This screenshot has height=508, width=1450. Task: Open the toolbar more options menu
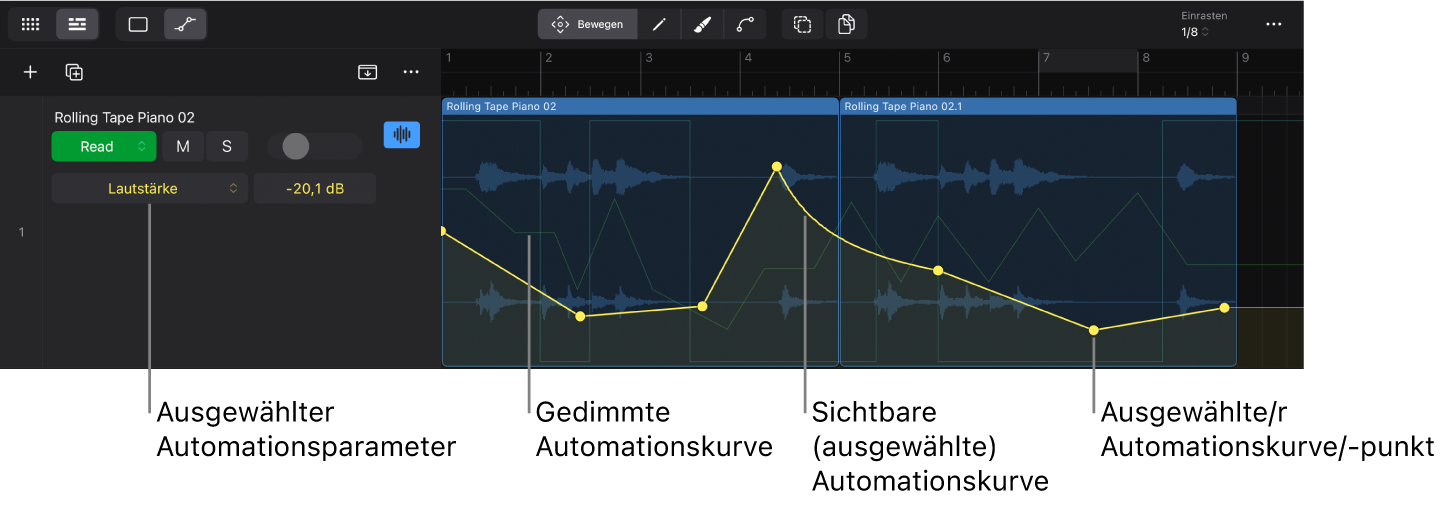point(1273,24)
